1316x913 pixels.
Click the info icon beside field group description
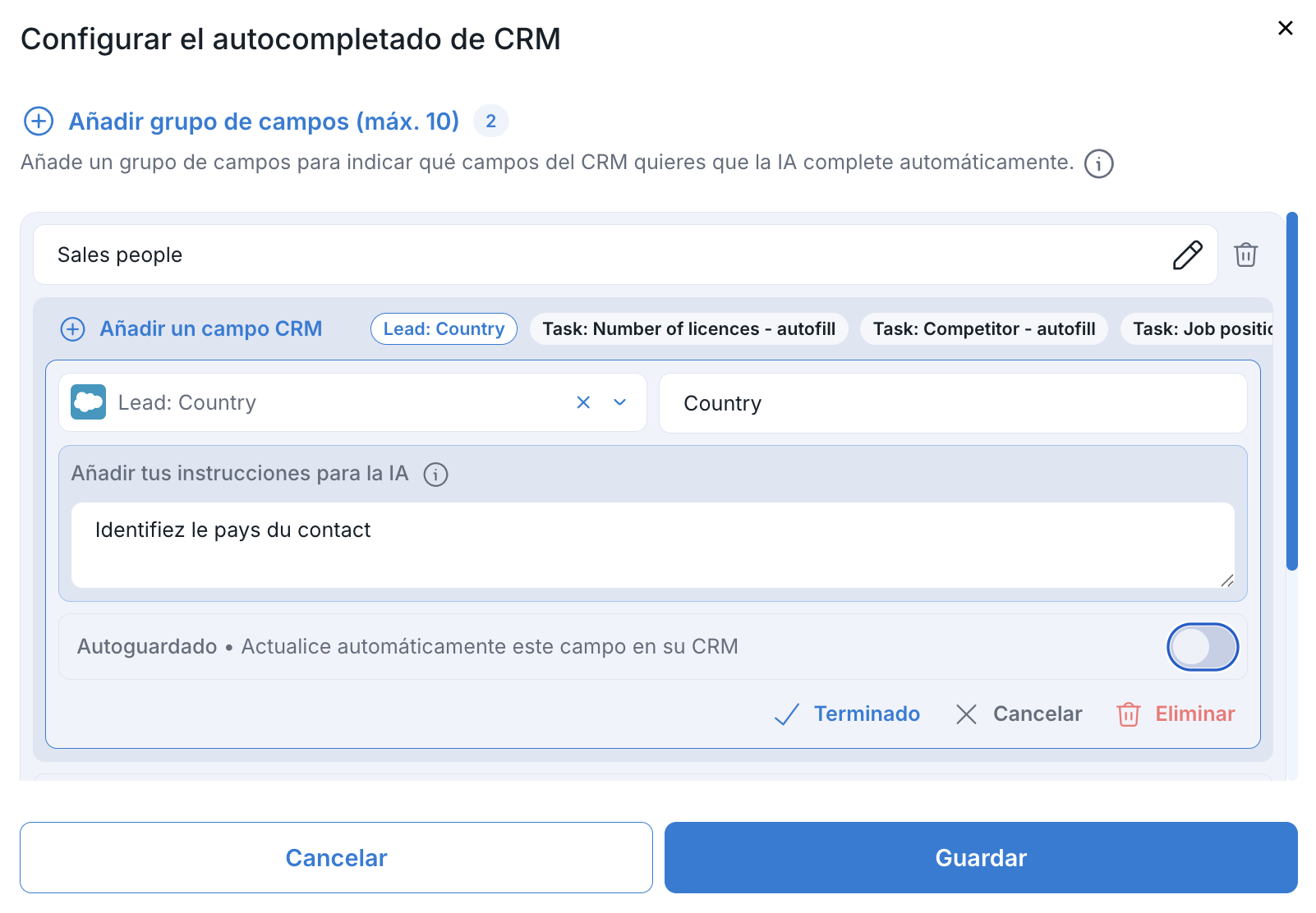coord(1098,163)
